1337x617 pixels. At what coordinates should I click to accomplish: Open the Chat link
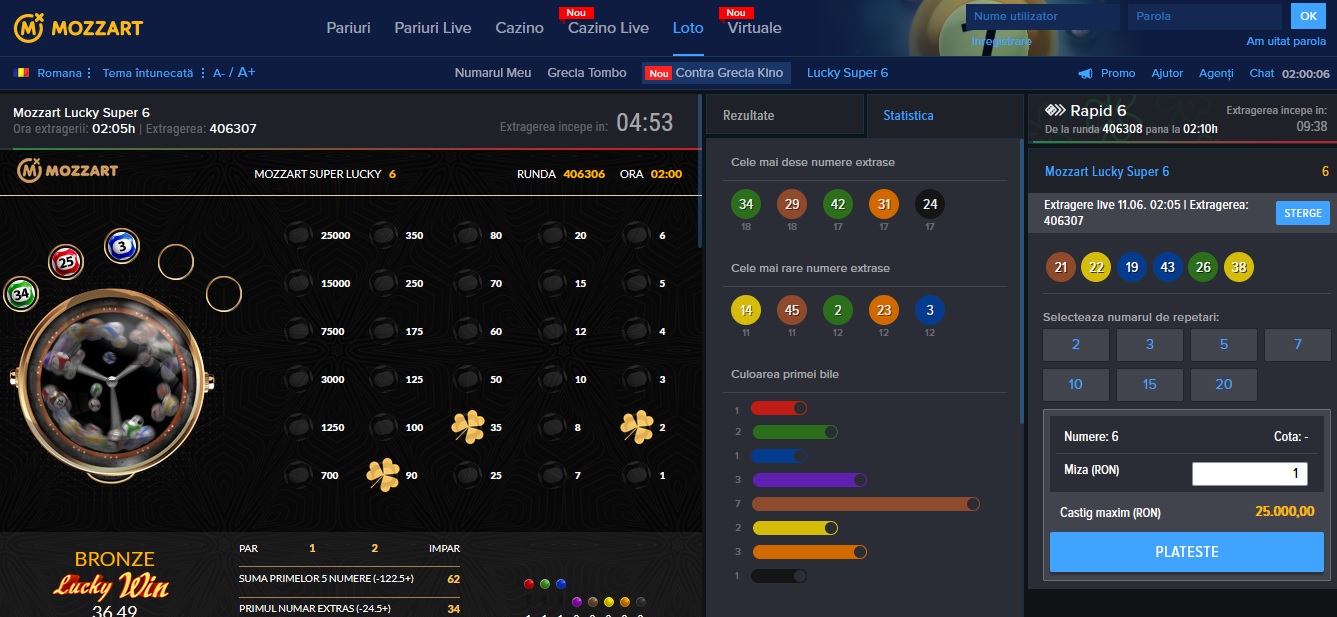tap(1262, 73)
